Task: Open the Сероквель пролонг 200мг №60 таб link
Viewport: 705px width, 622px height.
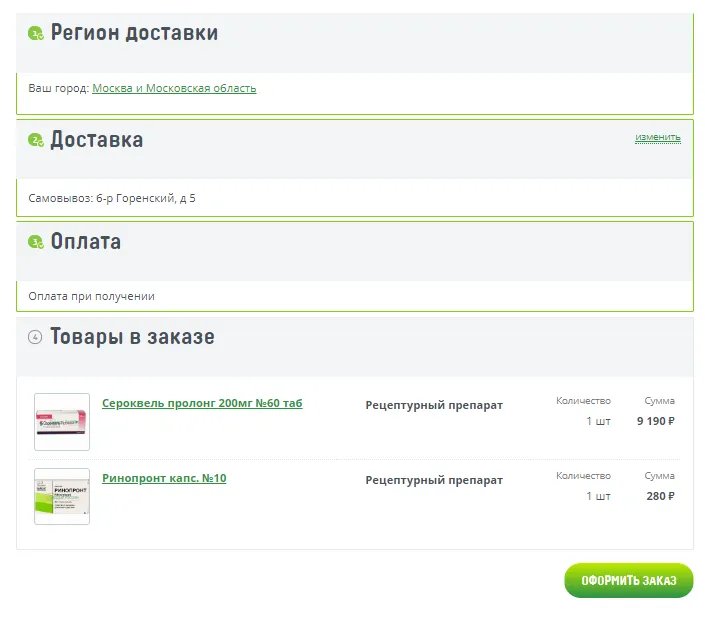Action: click(202, 403)
